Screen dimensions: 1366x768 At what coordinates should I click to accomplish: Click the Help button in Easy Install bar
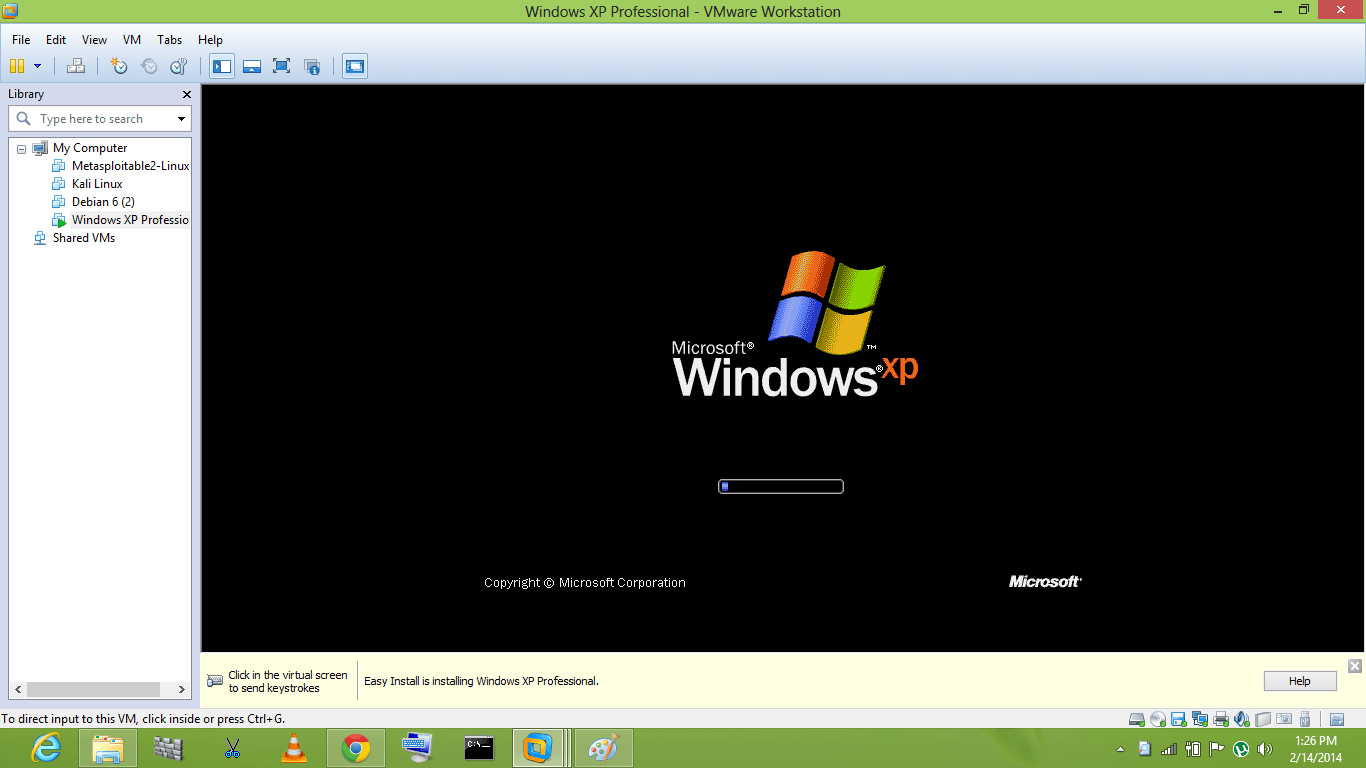[1299, 681]
